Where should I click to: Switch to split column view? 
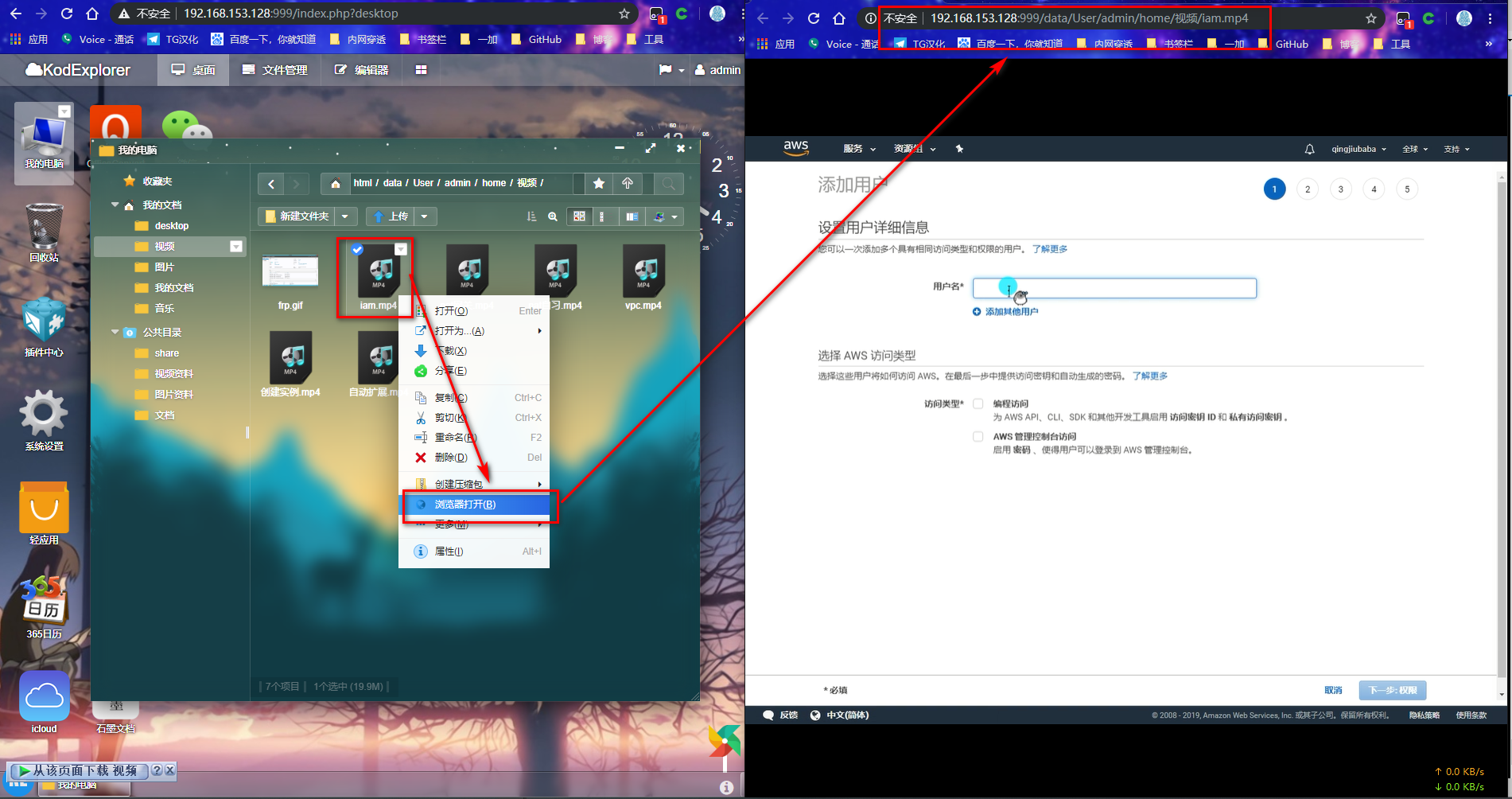click(x=632, y=216)
